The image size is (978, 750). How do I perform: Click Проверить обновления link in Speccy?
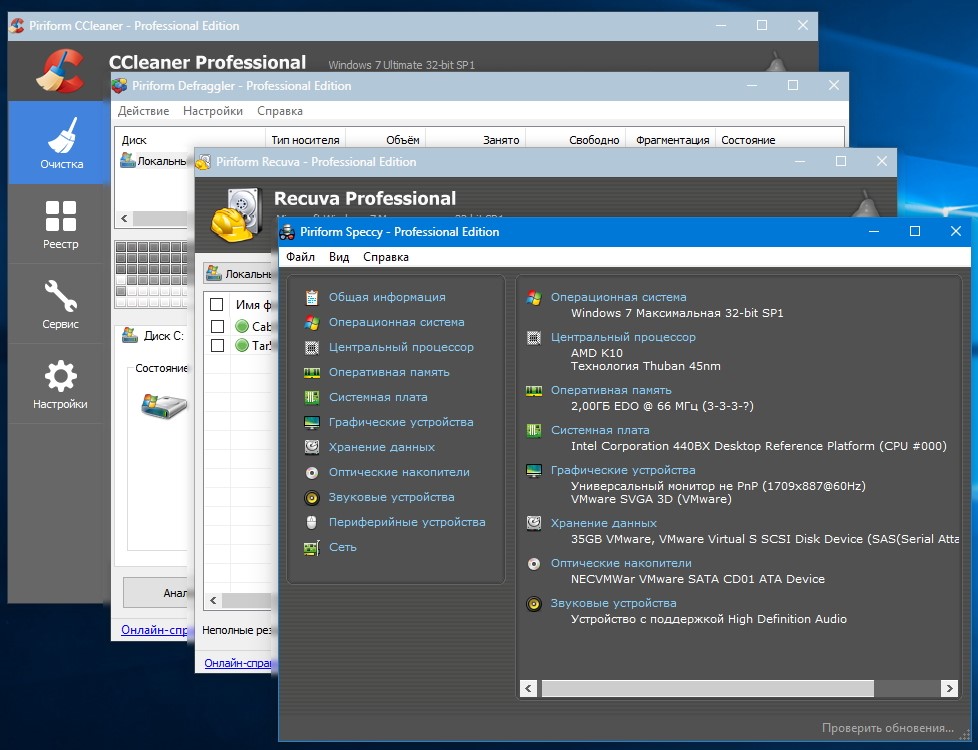(887, 728)
